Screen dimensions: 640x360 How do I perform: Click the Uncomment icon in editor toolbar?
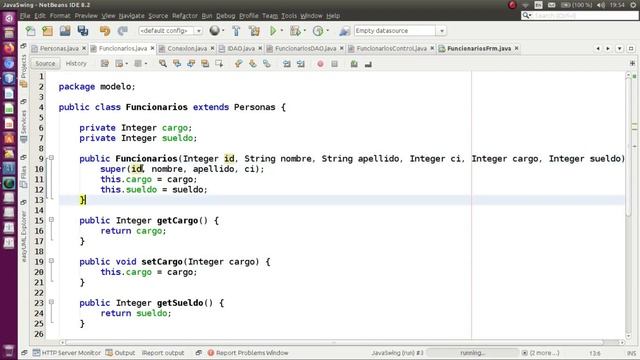coord(368,64)
